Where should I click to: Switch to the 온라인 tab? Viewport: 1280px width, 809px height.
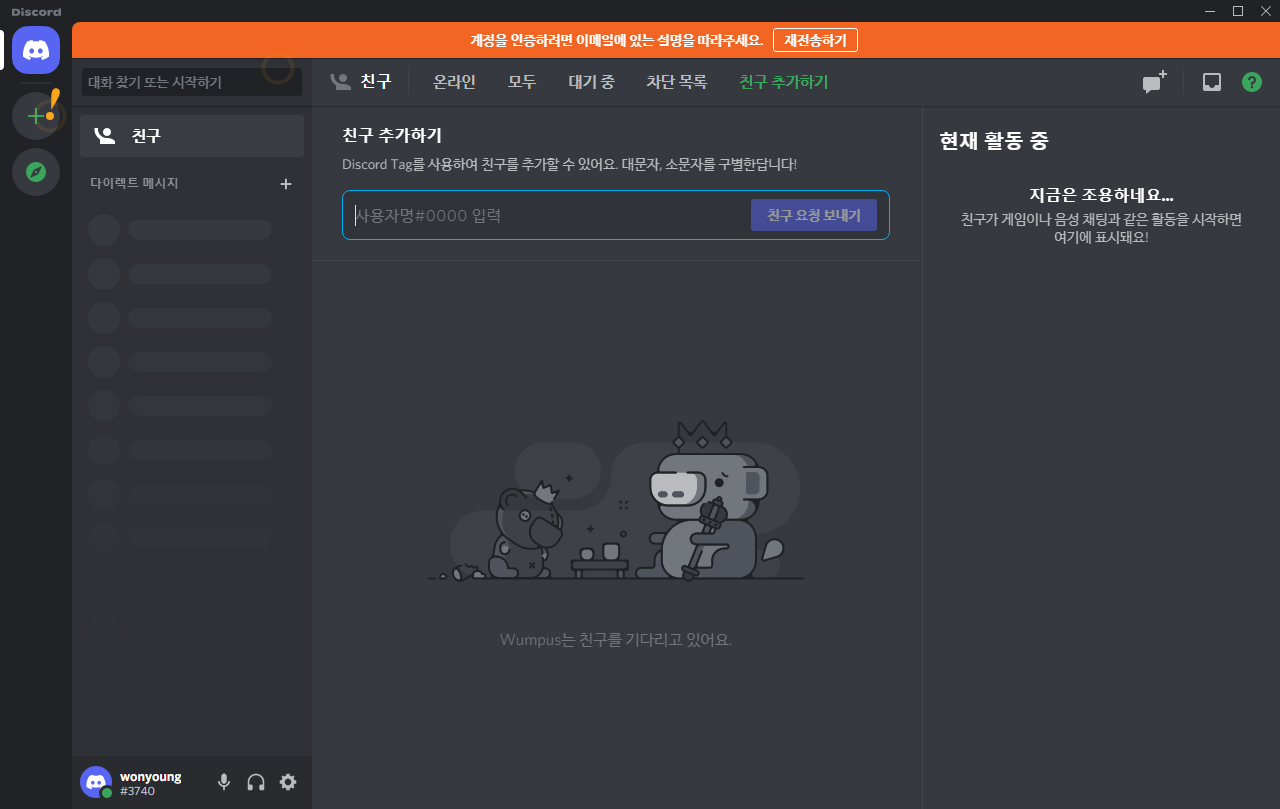pos(454,82)
